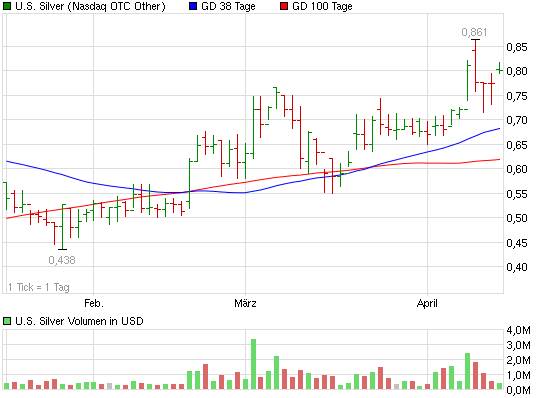Click the 3,0M volume axis label
The height and width of the screenshot is (398, 545).
518,345
